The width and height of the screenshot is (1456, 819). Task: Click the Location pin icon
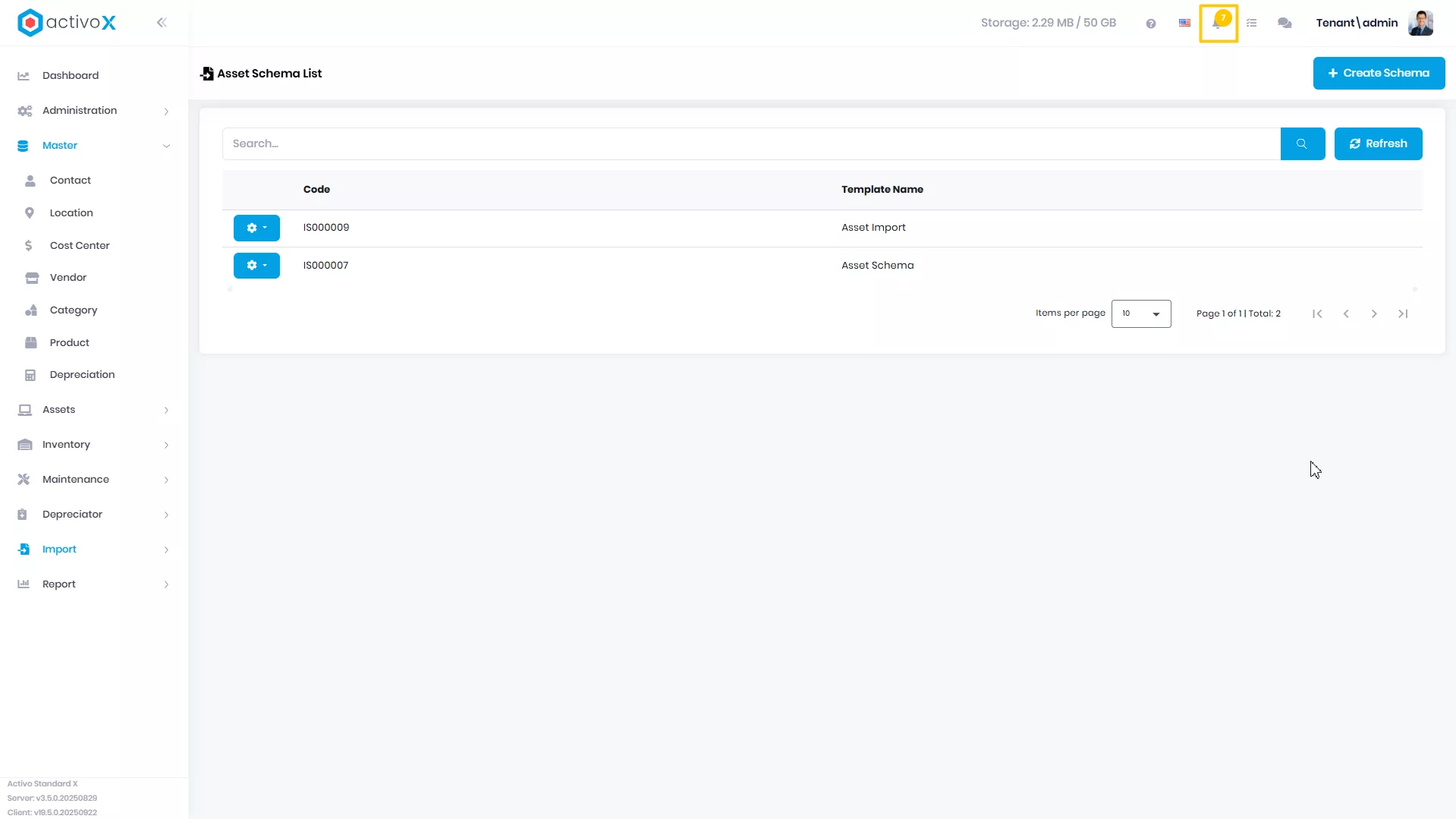pos(30,213)
